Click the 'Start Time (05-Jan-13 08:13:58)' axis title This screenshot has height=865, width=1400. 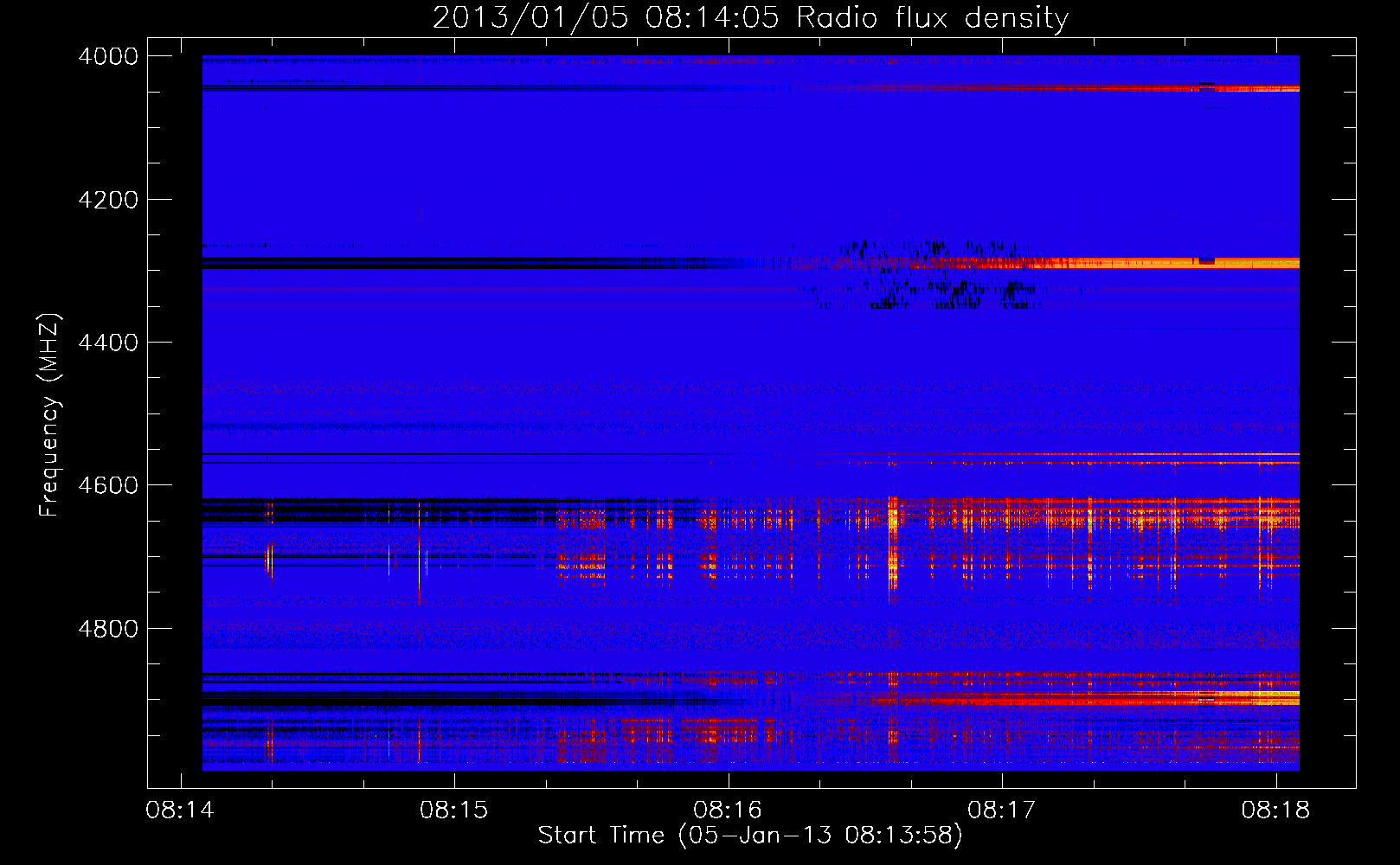[x=750, y=836]
